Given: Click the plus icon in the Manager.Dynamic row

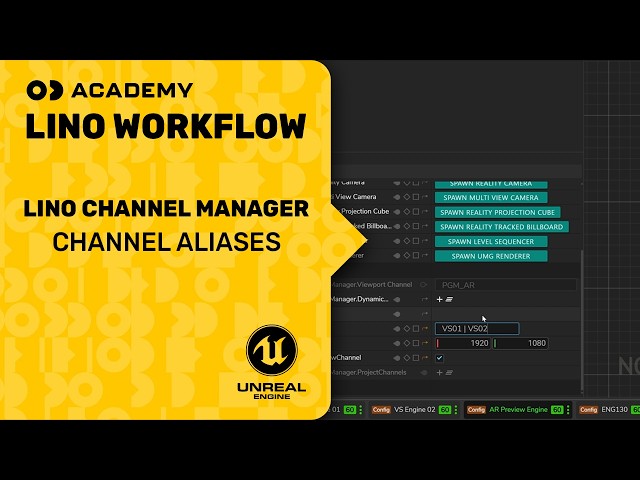Looking at the screenshot, I should click(x=440, y=299).
